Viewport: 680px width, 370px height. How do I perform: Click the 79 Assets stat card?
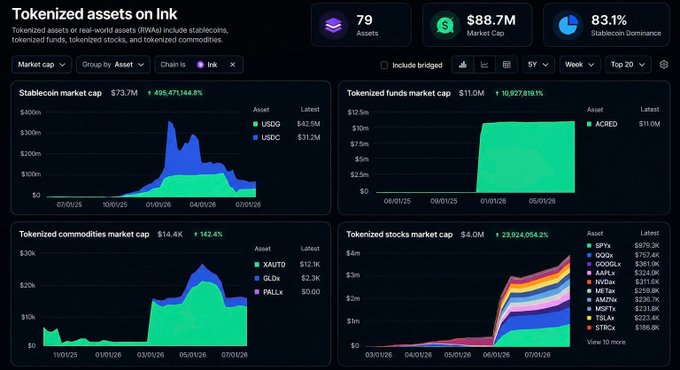361,25
